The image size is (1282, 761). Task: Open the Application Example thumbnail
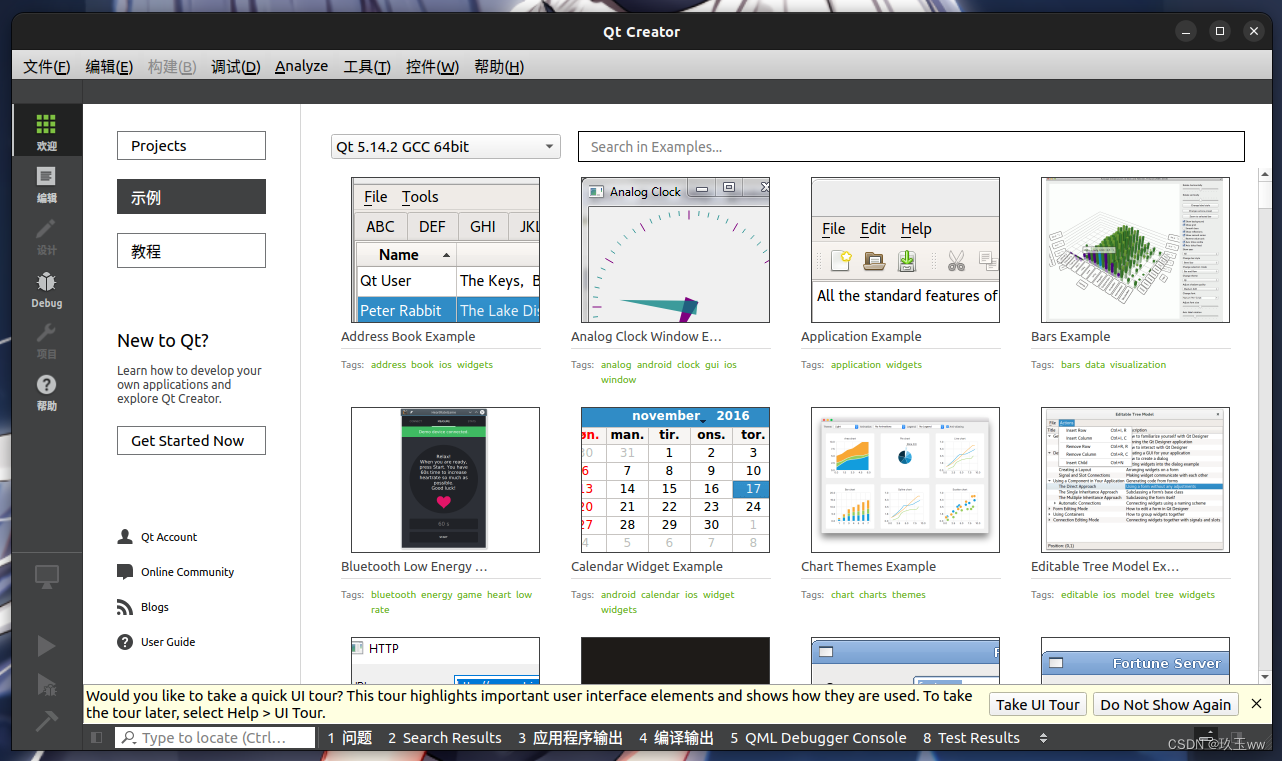pos(905,250)
